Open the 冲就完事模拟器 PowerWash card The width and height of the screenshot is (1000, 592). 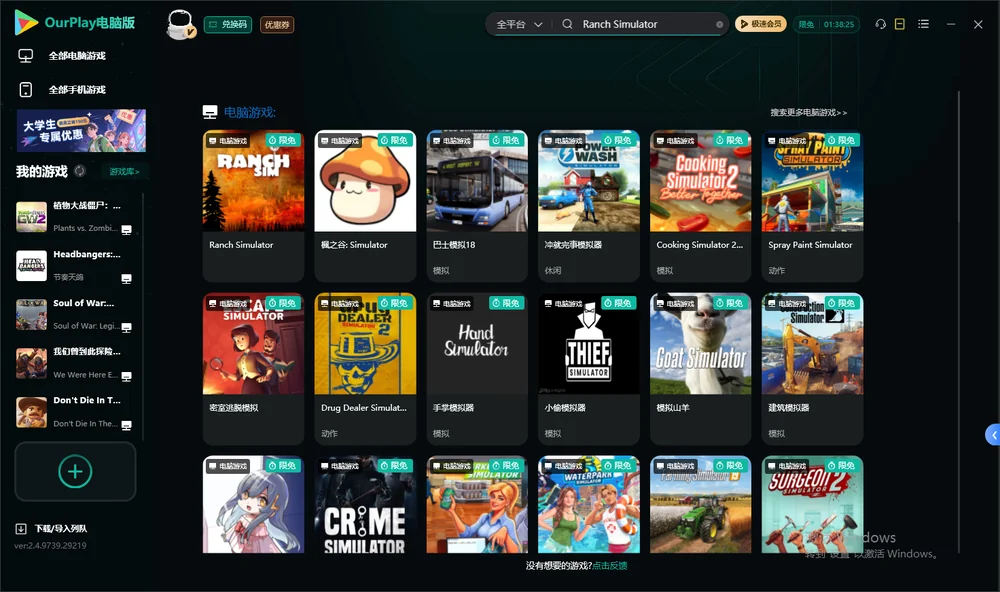pos(589,205)
